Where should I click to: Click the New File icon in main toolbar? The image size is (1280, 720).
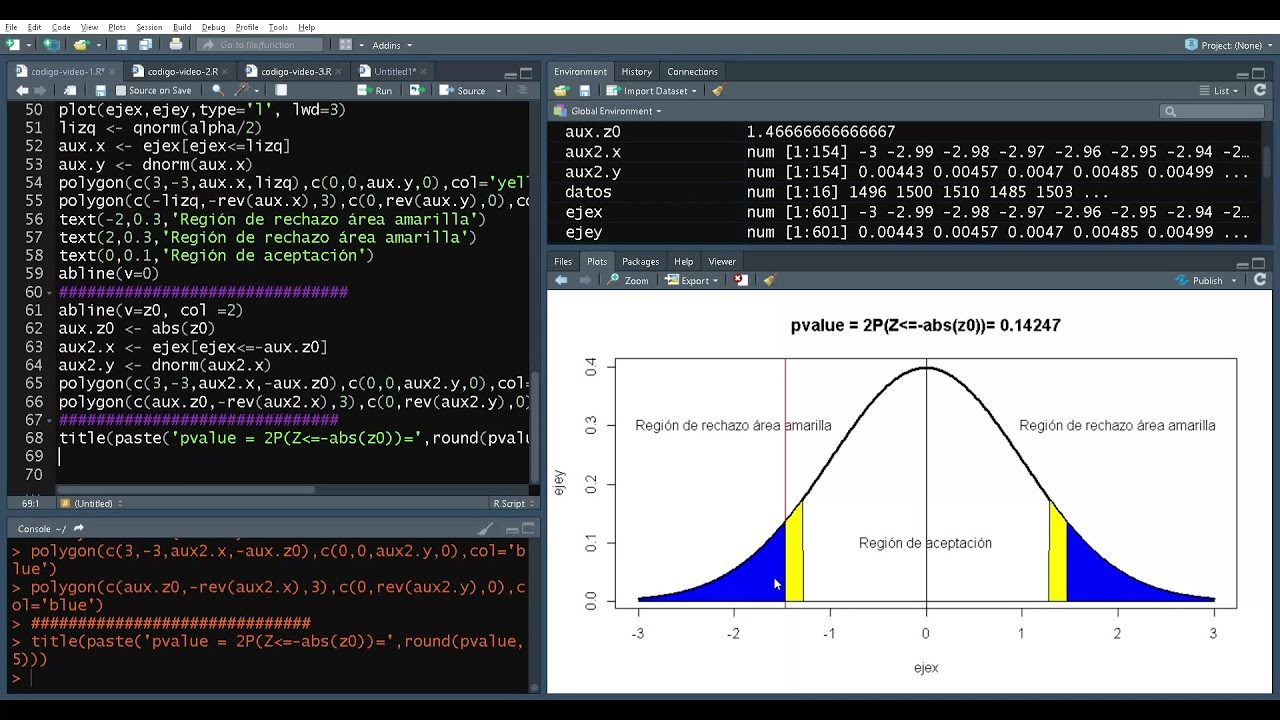pyautogui.click(x=13, y=45)
